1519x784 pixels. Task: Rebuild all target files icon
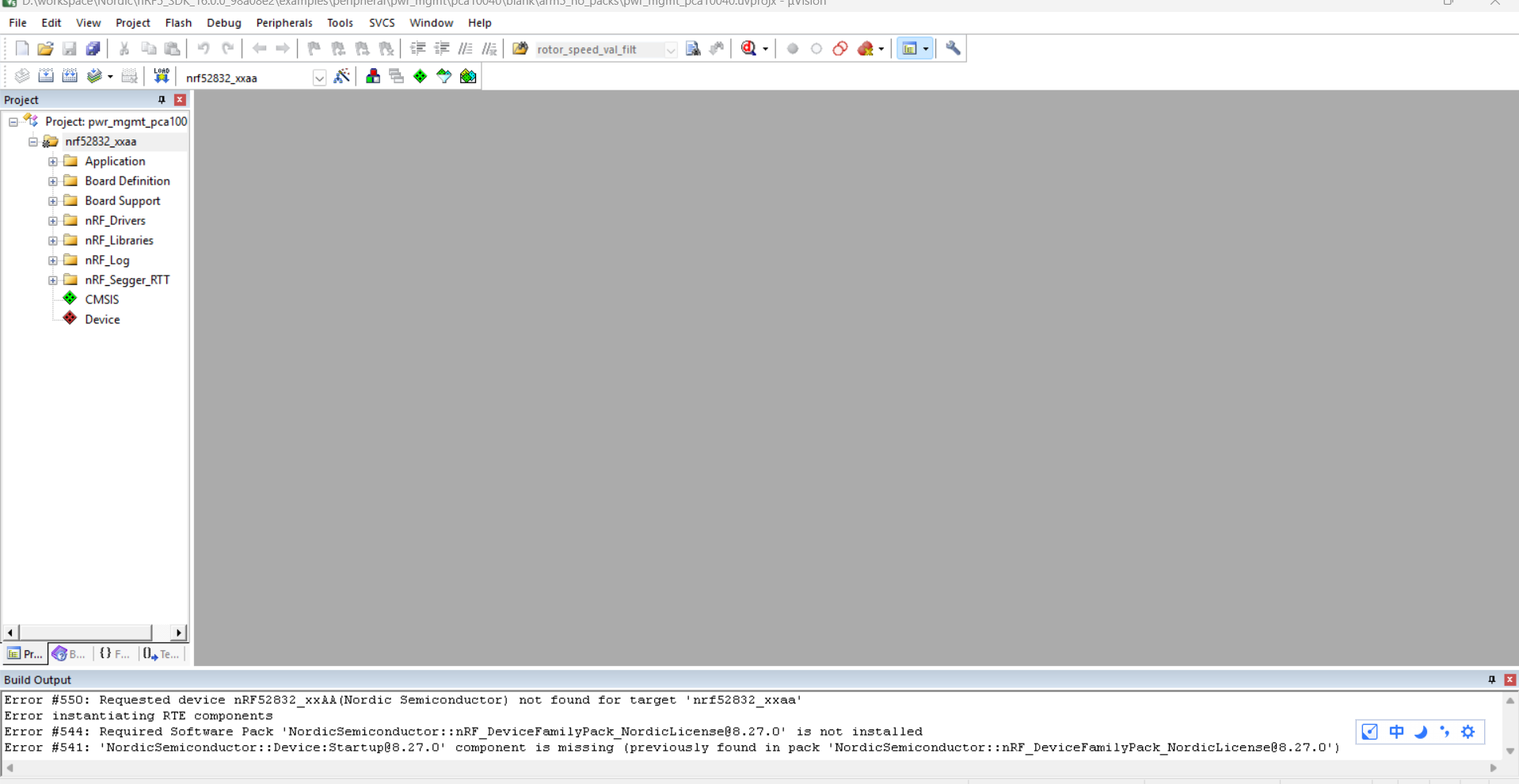point(70,77)
